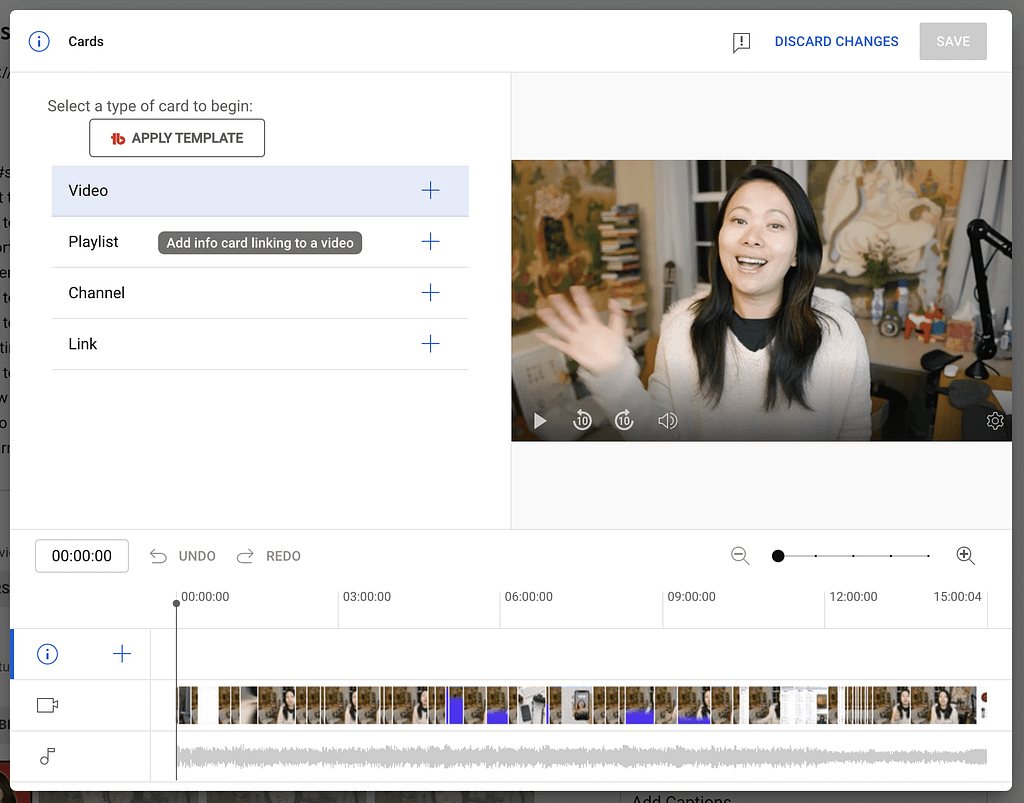Open the Cards info tooltip

(38, 41)
